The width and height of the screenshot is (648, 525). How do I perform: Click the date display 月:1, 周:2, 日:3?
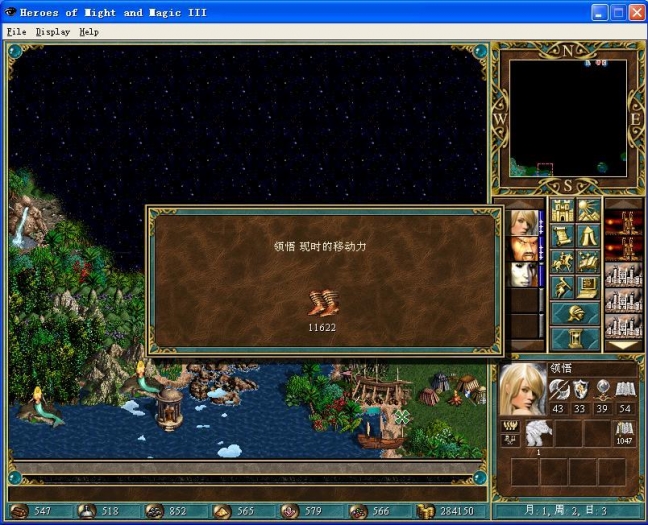point(566,511)
